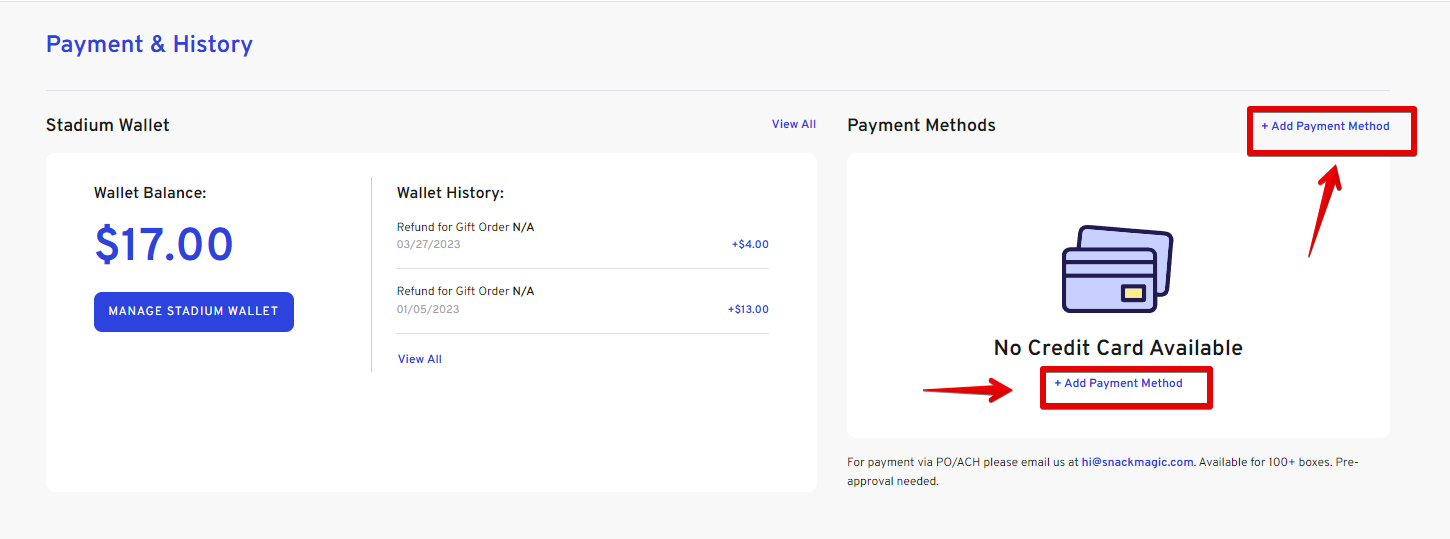Click the Stadium Wallet section heading
1450x539 pixels.
(108, 125)
